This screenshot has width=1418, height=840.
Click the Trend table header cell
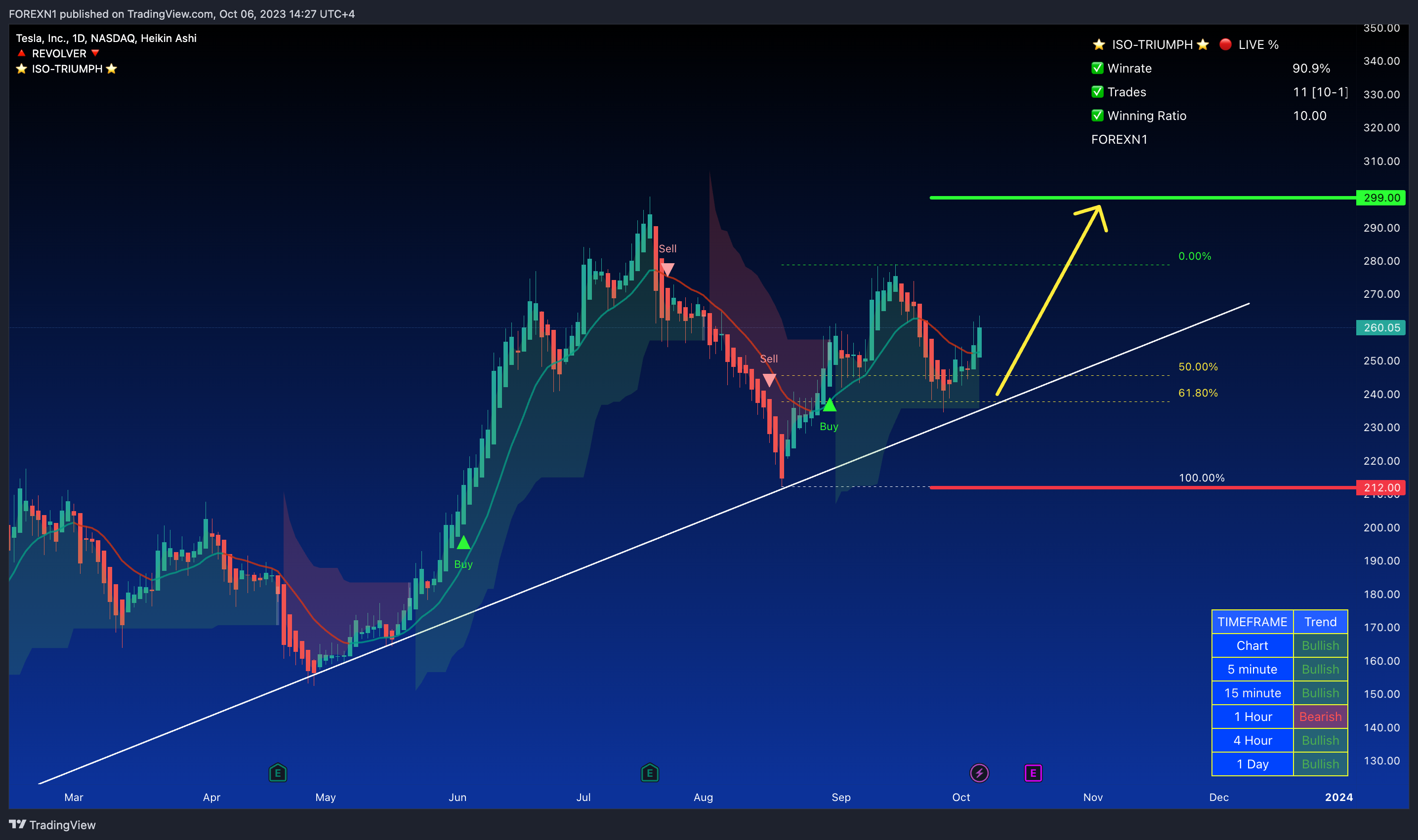click(x=1320, y=622)
